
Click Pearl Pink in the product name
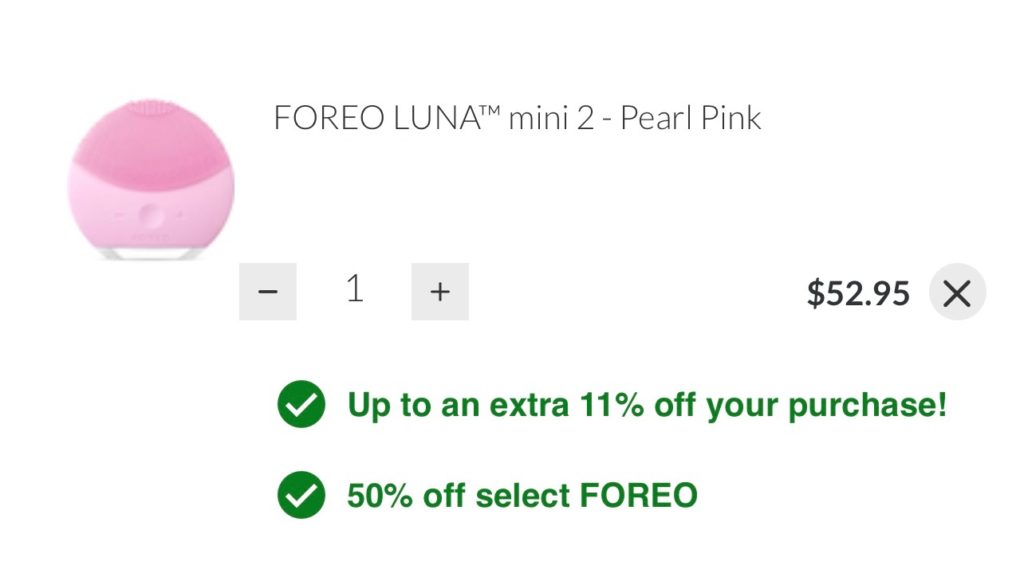pyautogui.click(x=690, y=119)
